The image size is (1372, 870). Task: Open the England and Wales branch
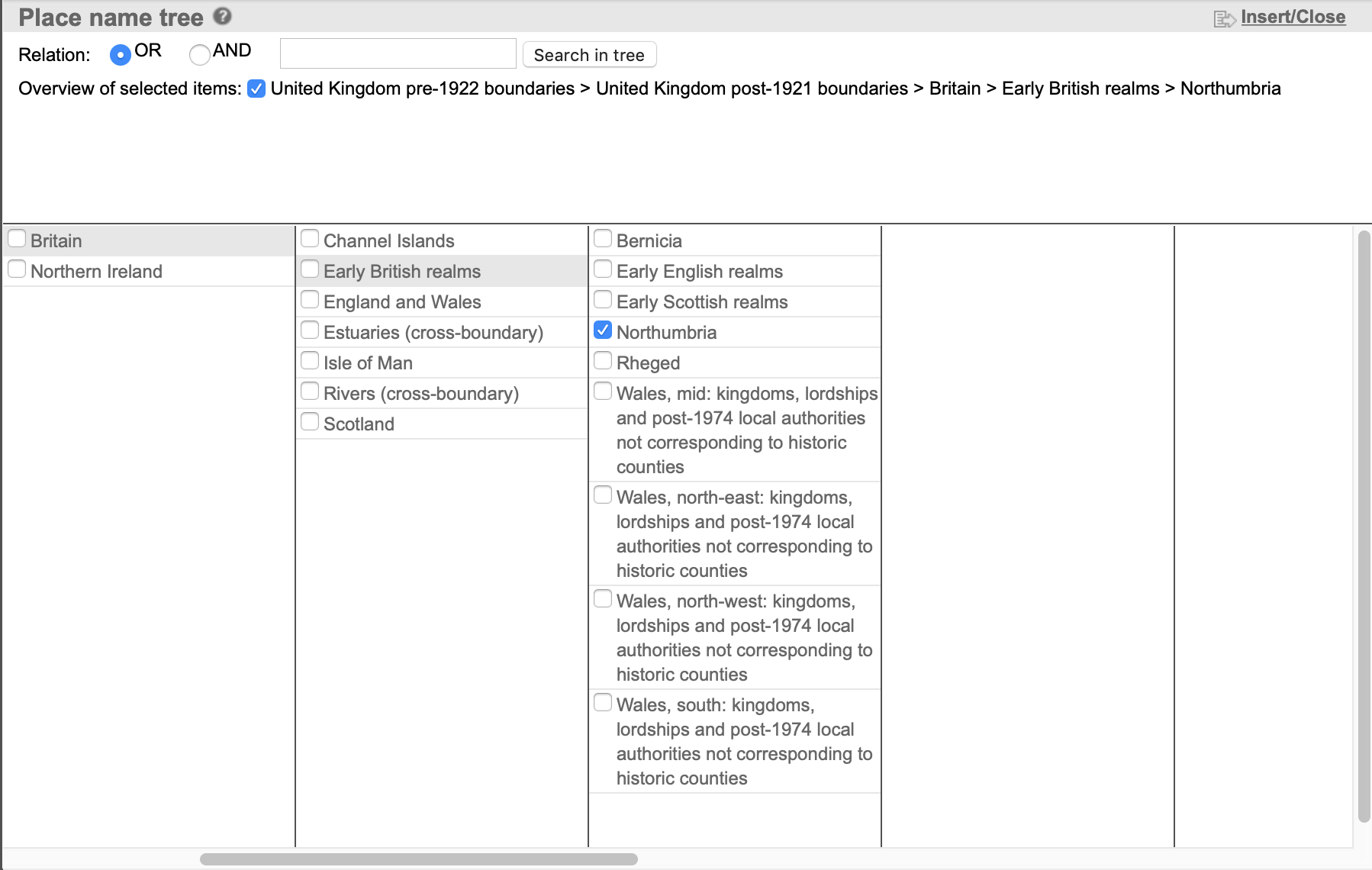[402, 302]
